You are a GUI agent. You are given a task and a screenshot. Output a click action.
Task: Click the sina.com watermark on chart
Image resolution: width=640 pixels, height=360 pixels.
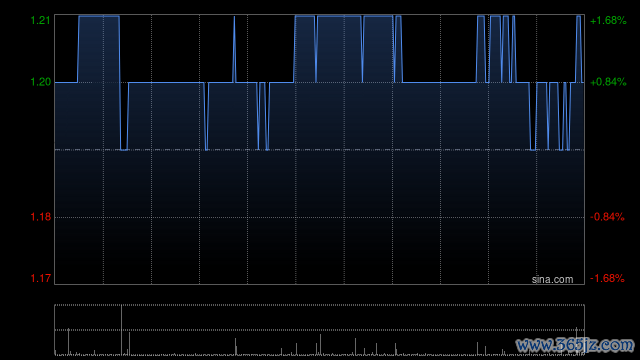pos(552,279)
